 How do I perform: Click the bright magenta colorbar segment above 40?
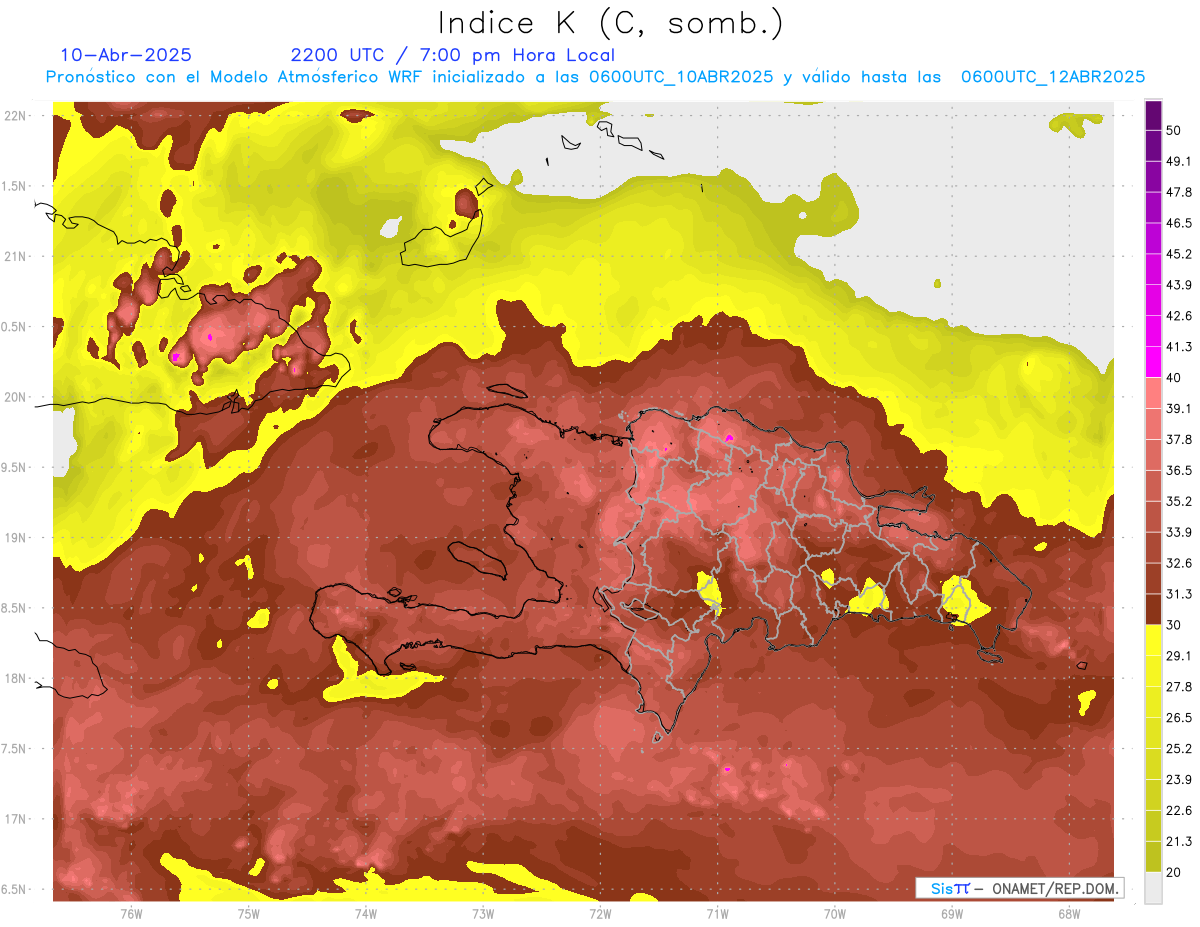point(1153,362)
